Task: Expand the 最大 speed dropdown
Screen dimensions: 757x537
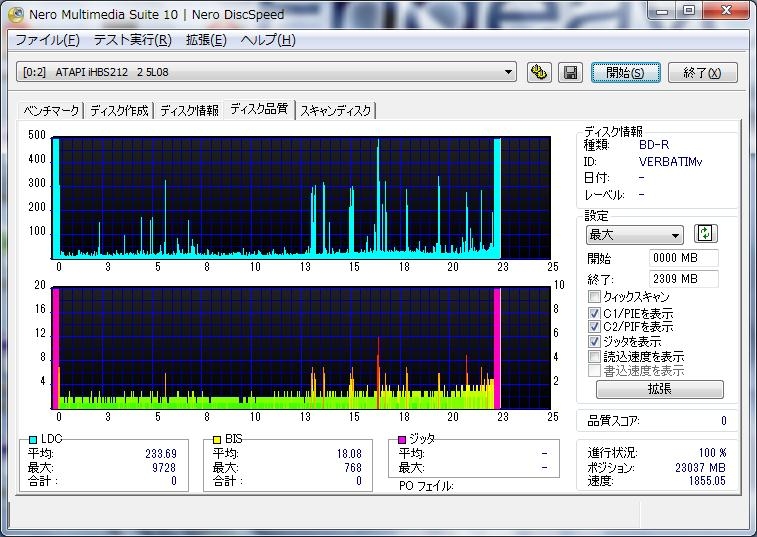Action: click(634, 235)
